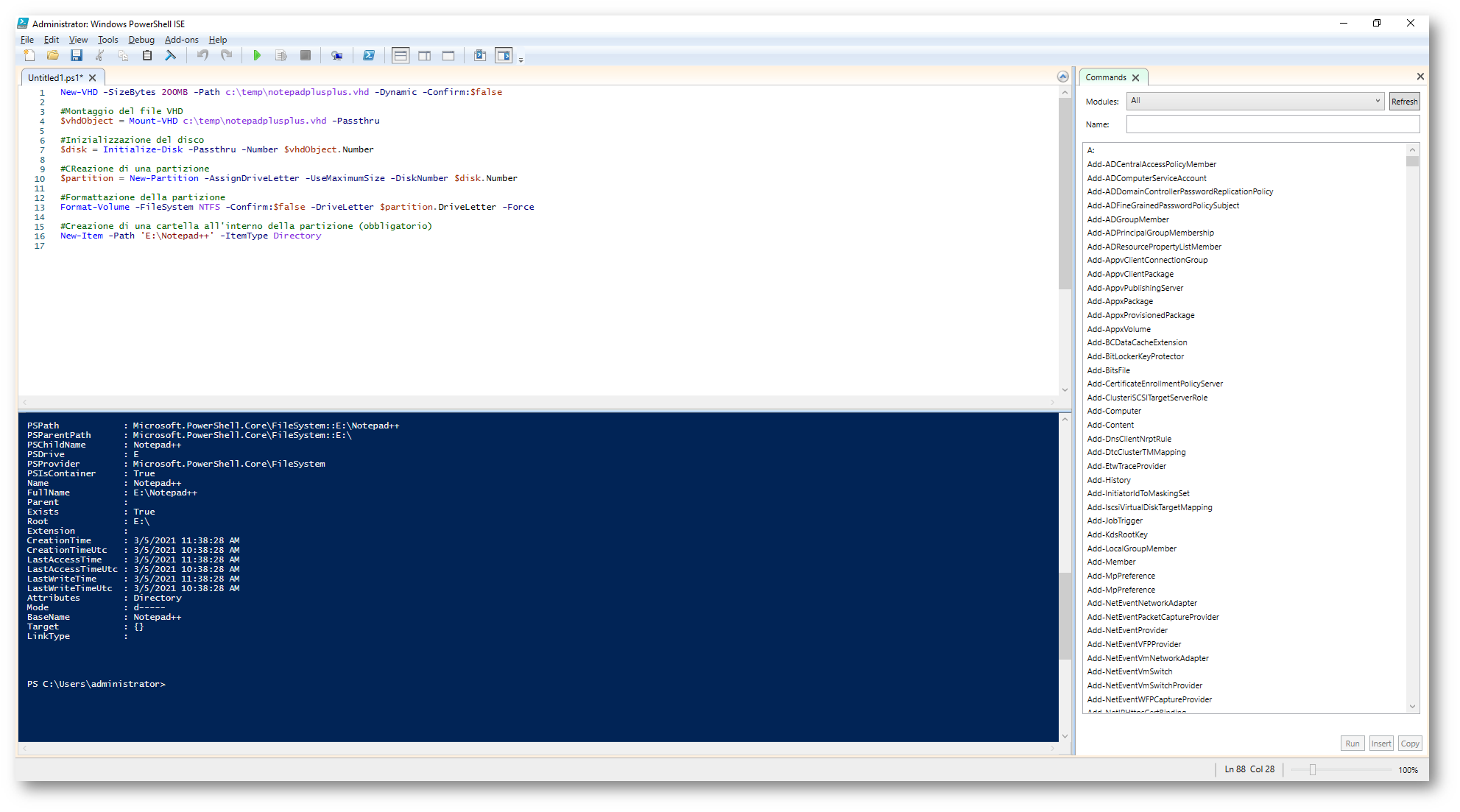Select Add-Member in the command list
1460x812 pixels.
click(1111, 562)
